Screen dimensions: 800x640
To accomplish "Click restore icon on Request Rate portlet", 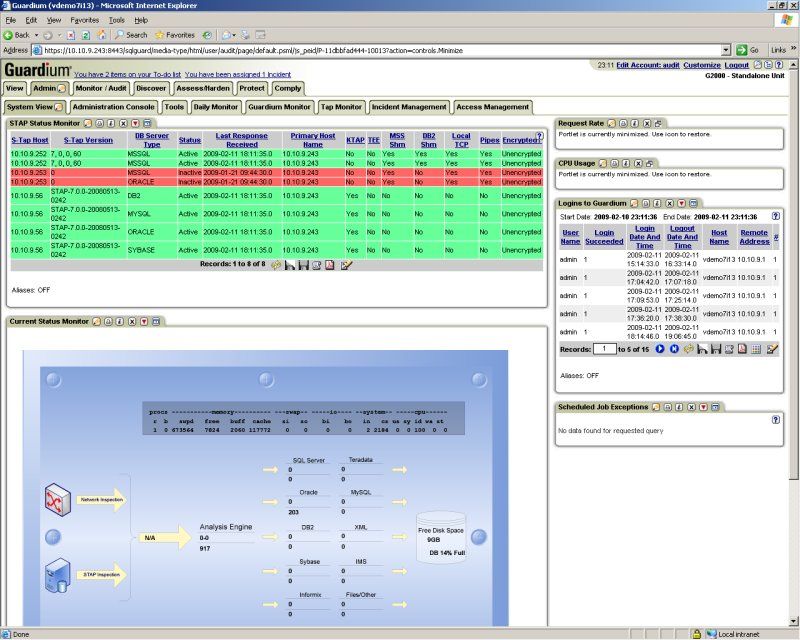I will point(658,124).
